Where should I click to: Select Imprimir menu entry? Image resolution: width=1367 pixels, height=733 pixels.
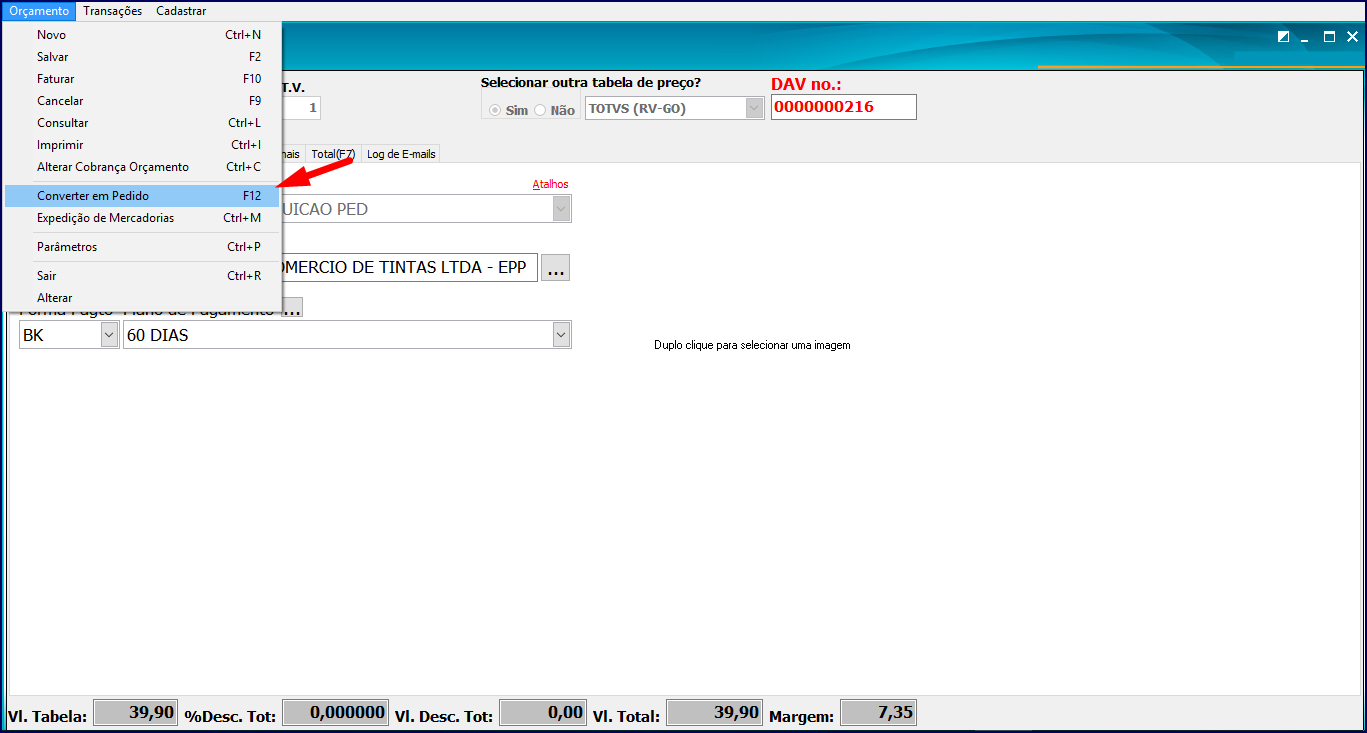[142, 145]
